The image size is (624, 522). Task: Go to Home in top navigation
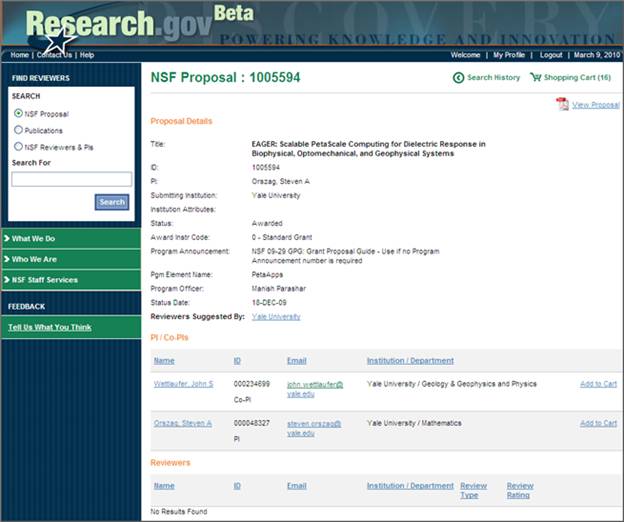coord(19,55)
